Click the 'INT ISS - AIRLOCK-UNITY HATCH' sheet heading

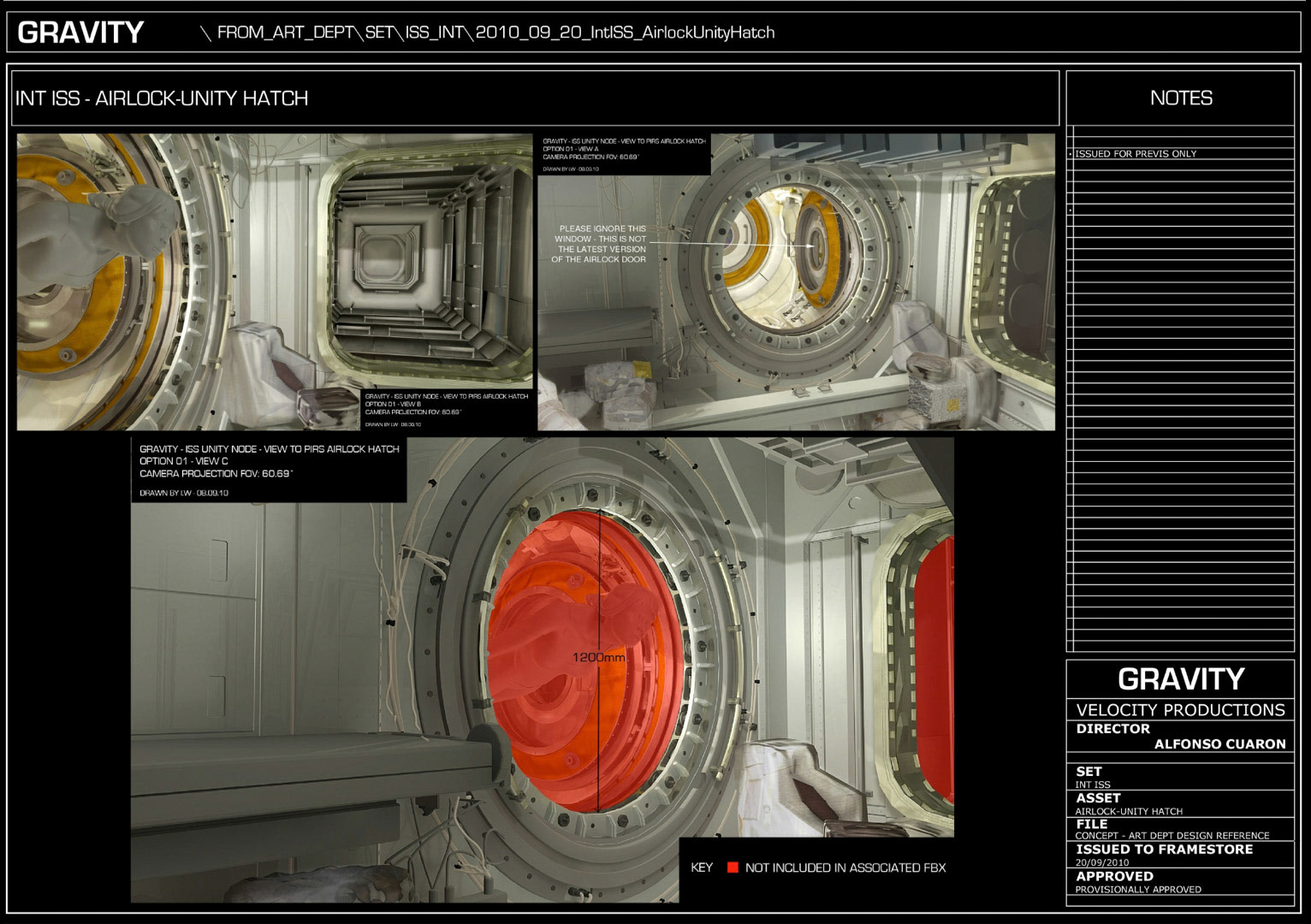coord(162,98)
